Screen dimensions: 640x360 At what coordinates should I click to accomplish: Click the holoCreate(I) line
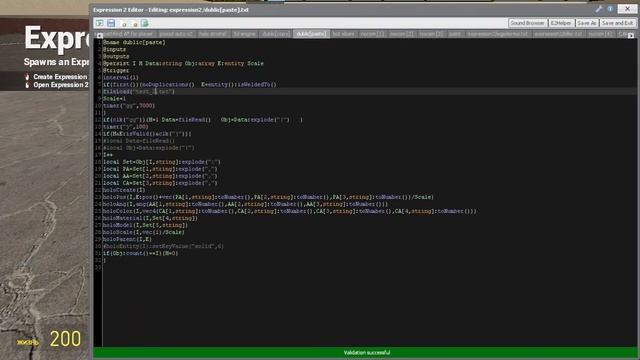(124, 190)
